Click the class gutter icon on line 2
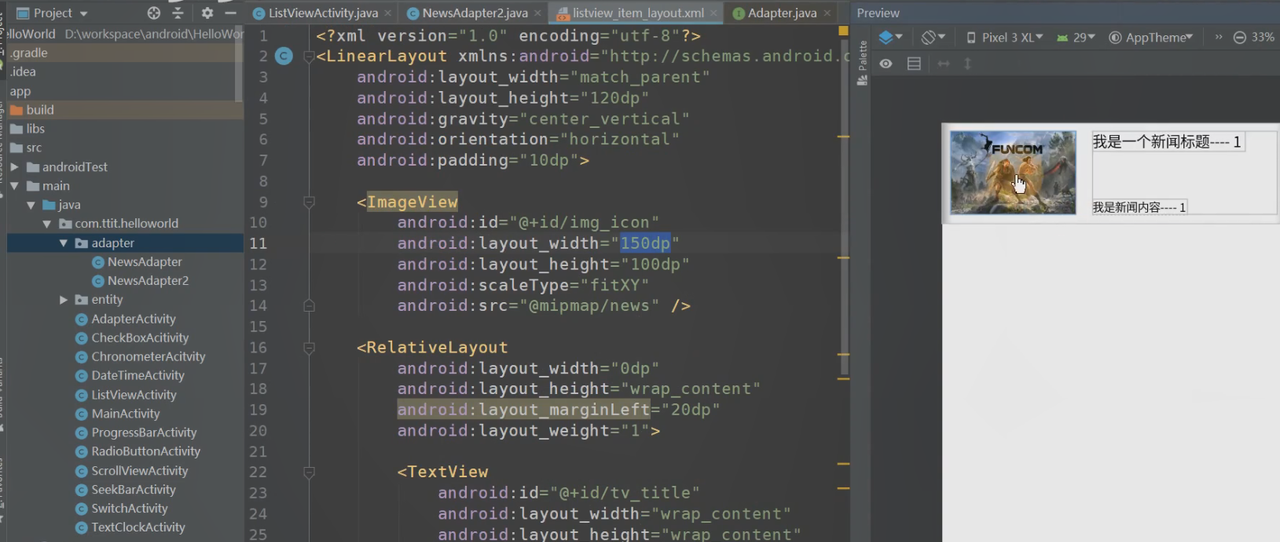 (x=284, y=56)
